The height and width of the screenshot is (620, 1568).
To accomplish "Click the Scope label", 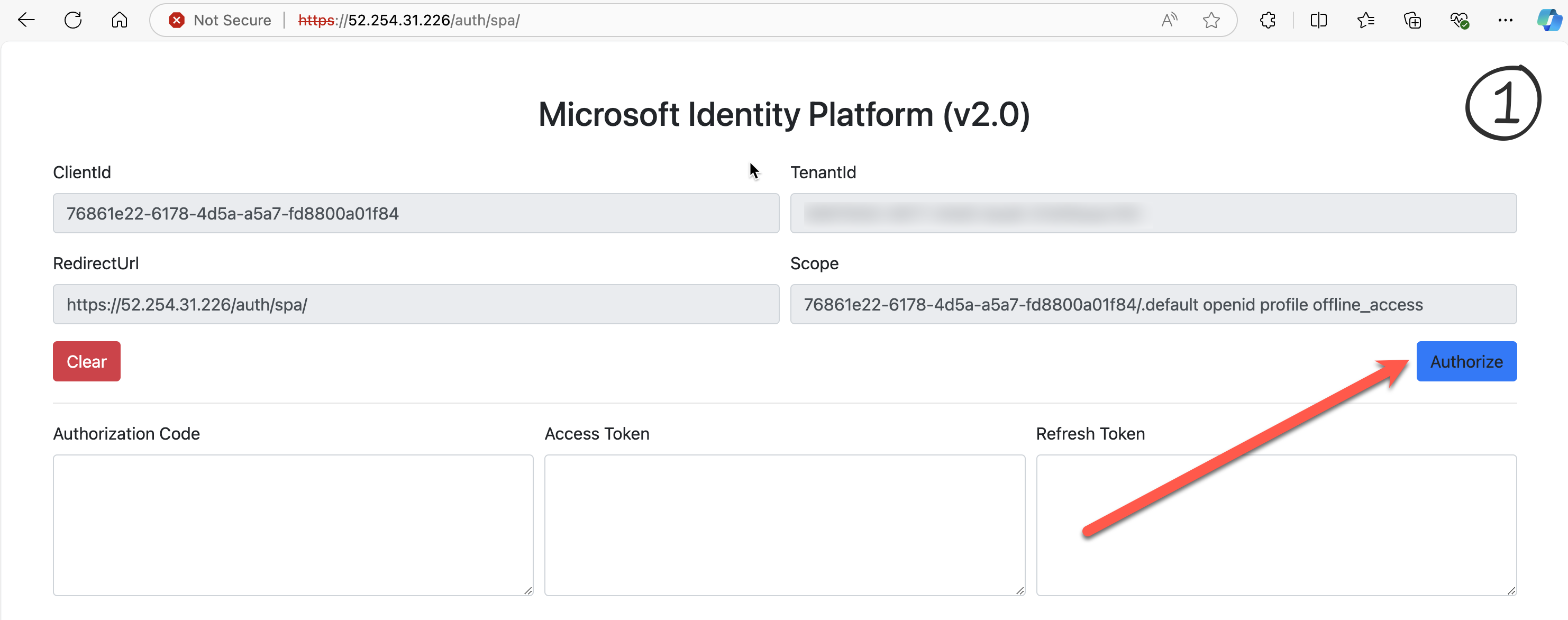I will tap(814, 263).
